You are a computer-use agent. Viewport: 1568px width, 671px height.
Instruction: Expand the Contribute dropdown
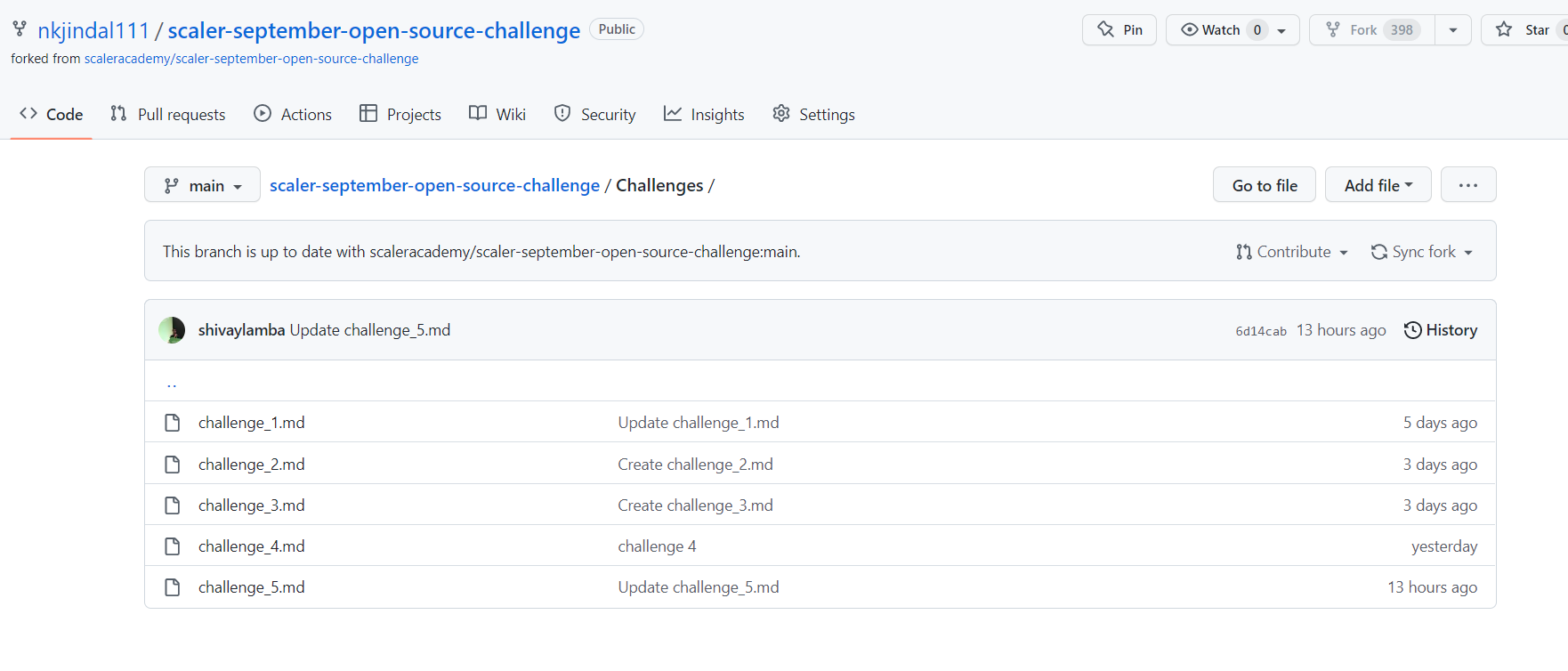click(1292, 252)
